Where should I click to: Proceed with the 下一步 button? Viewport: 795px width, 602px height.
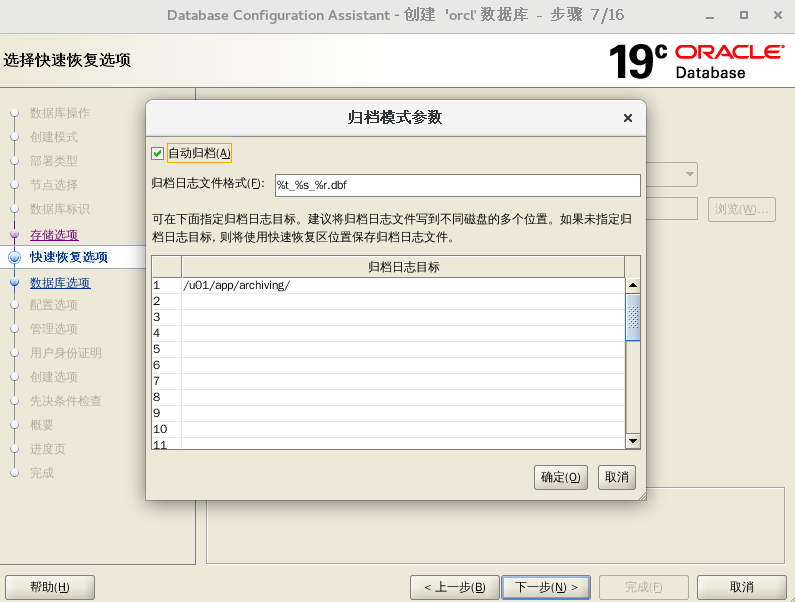coord(545,587)
